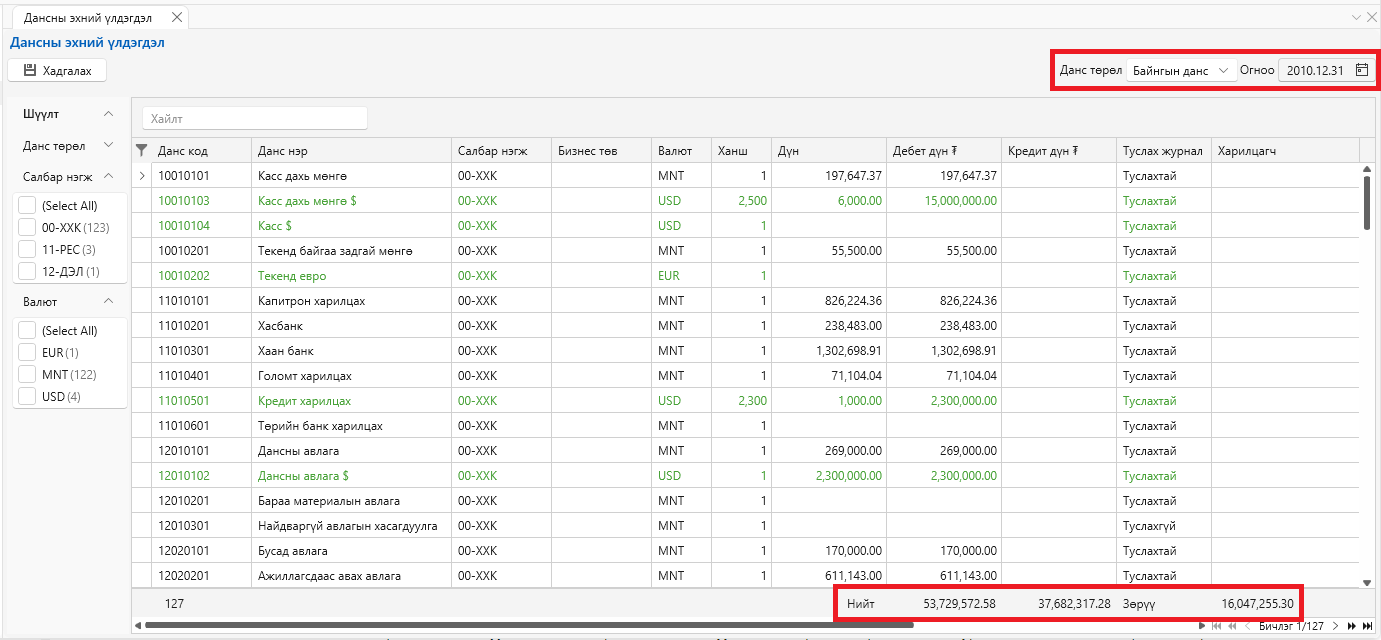
Task: Click the vertical scrollbar up arrow
Action: (1367, 169)
